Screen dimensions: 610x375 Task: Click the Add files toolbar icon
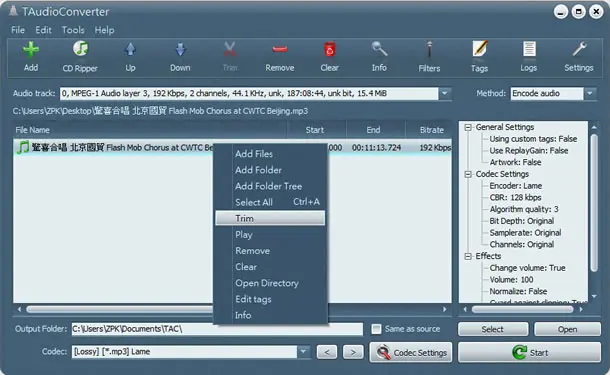coord(31,49)
